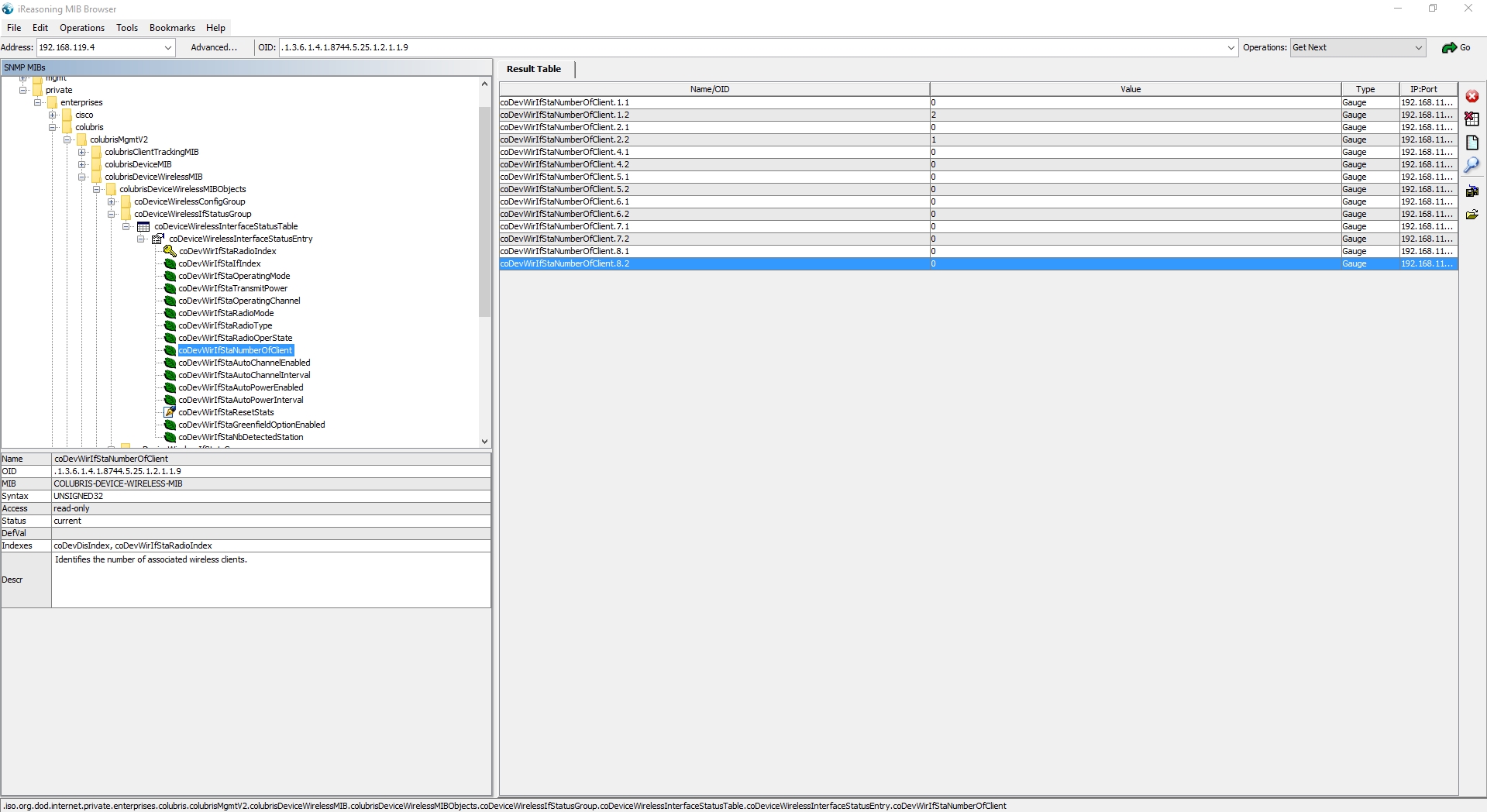This screenshot has width=1487, height=812.
Task: Open the Bookmarks menu
Action: point(172,28)
